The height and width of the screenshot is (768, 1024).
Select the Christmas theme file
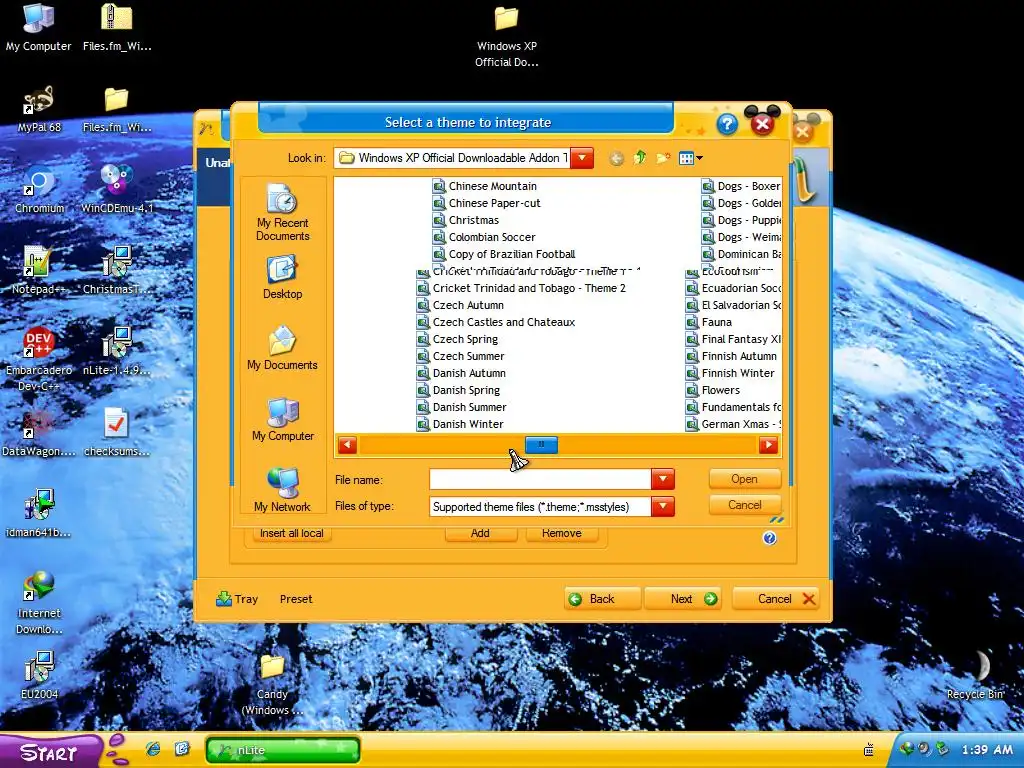tap(466, 220)
